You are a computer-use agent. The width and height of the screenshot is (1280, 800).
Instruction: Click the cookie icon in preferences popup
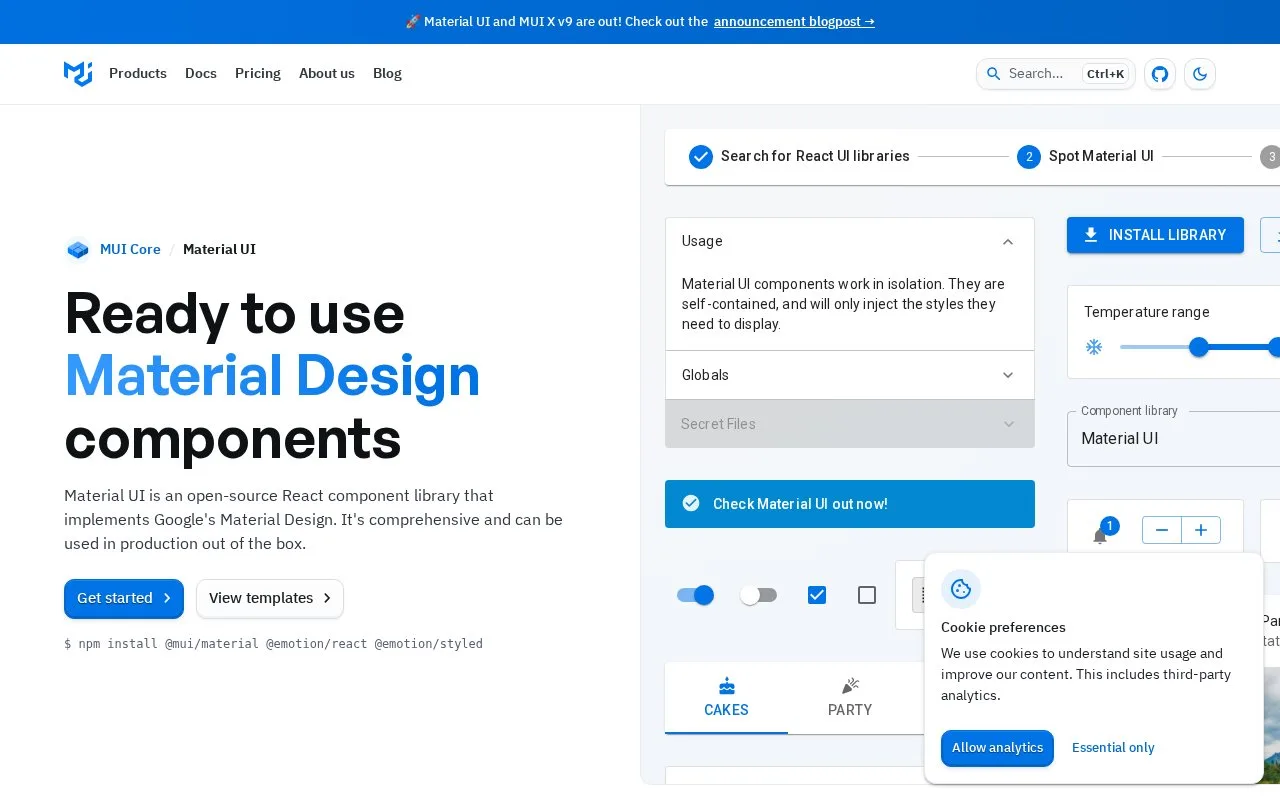pyautogui.click(x=961, y=589)
